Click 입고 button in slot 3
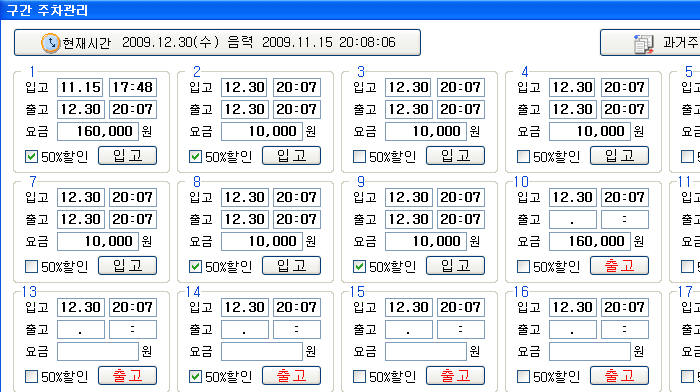The height and width of the screenshot is (392, 700). tap(455, 156)
